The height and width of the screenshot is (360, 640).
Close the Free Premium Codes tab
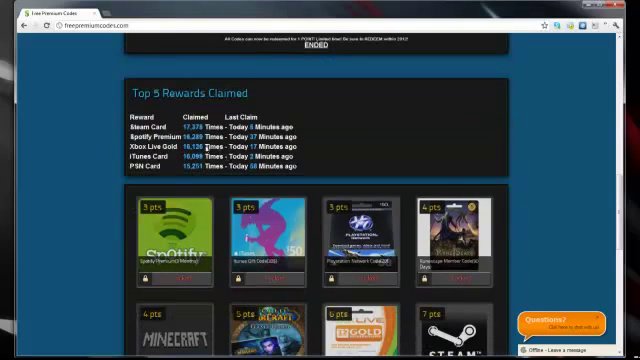(x=94, y=13)
